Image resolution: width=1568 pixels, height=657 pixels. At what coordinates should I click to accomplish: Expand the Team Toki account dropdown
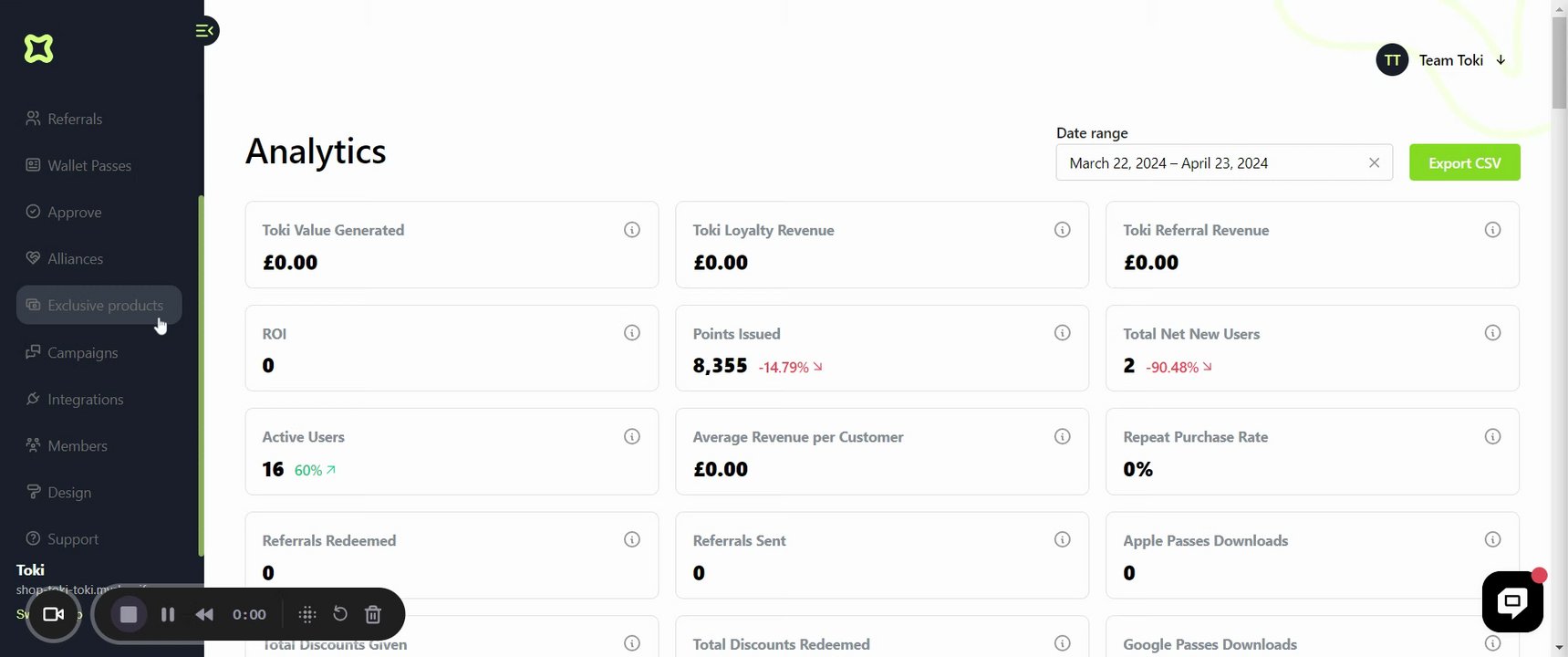pyautogui.click(x=1501, y=60)
